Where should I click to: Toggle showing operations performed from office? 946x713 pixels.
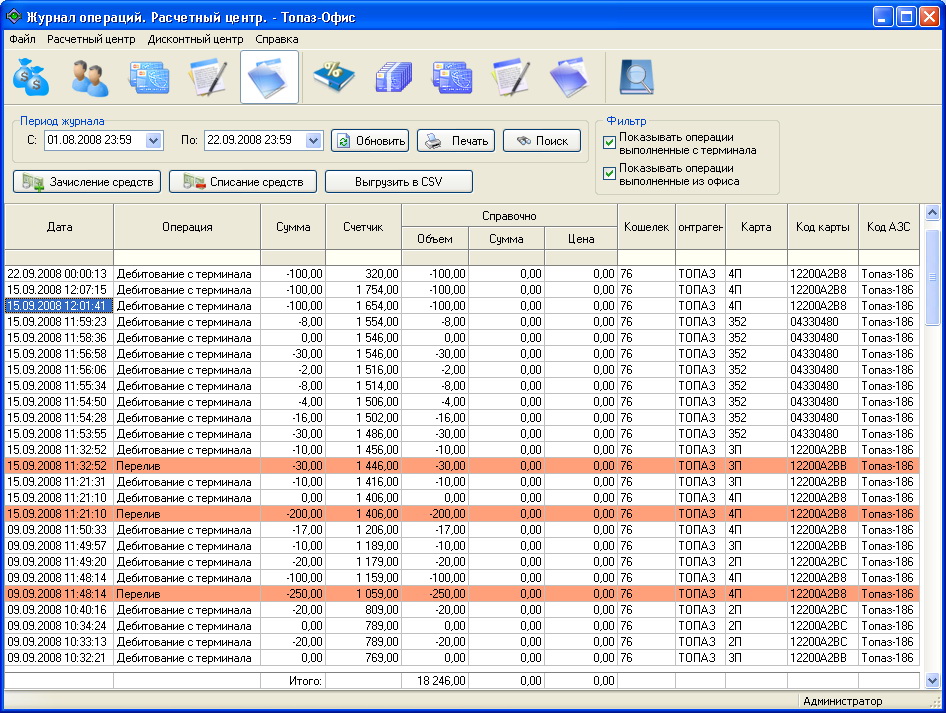[609, 175]
